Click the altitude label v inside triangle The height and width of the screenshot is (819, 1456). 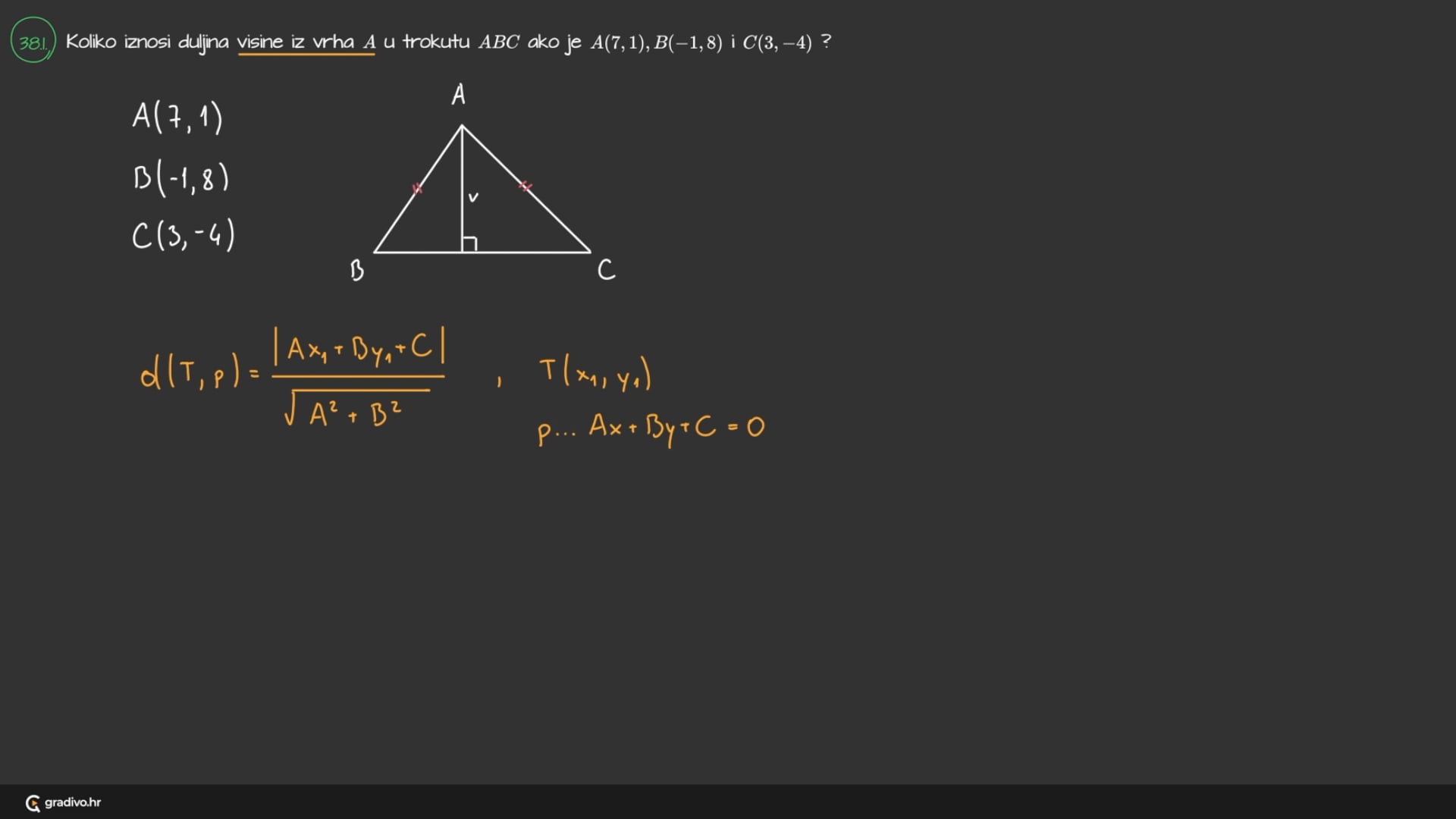pyautogui.click(x=473, y=197)
